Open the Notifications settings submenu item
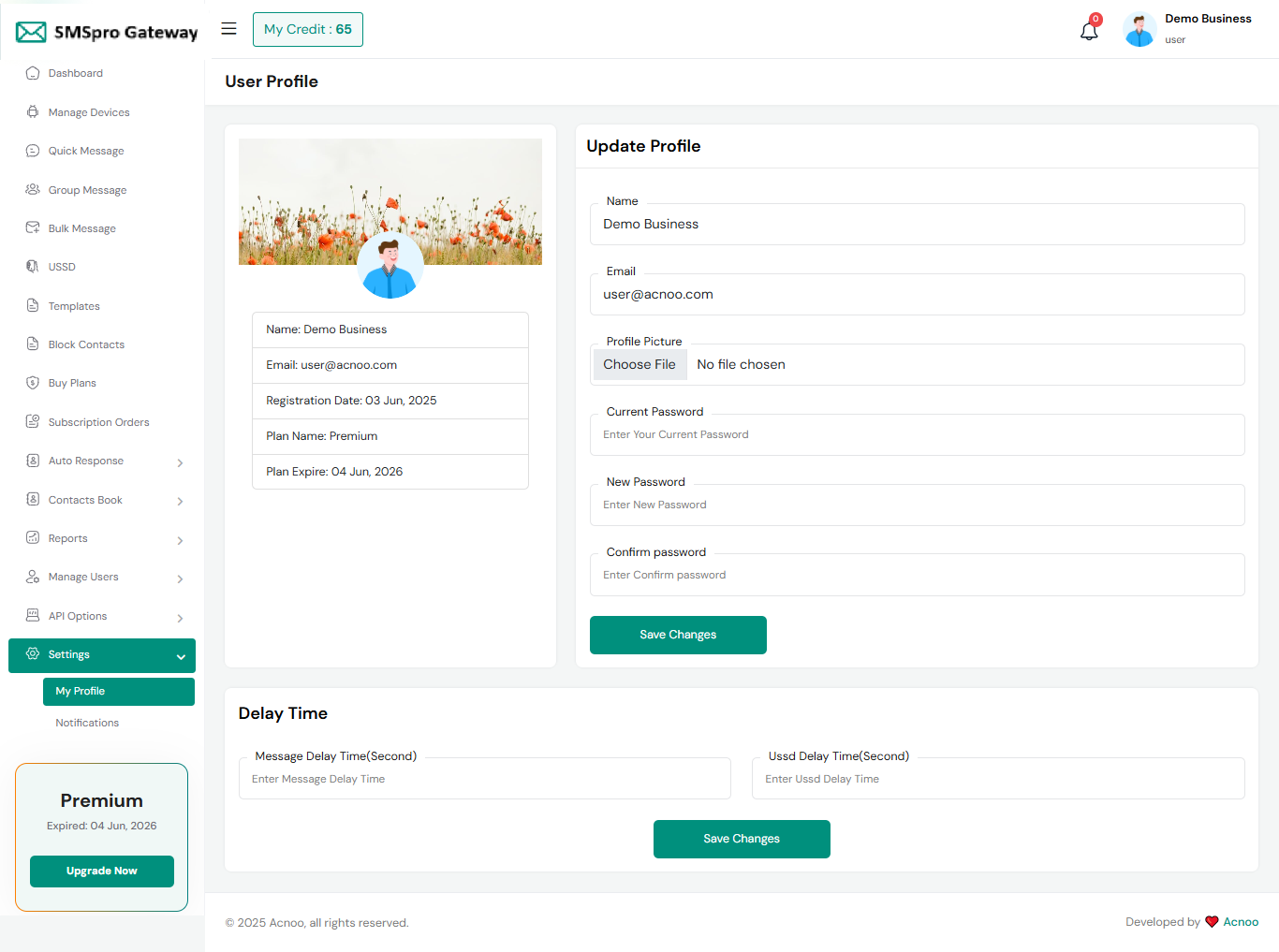This screenshot has height=952, width=1279. click(87, 723)
